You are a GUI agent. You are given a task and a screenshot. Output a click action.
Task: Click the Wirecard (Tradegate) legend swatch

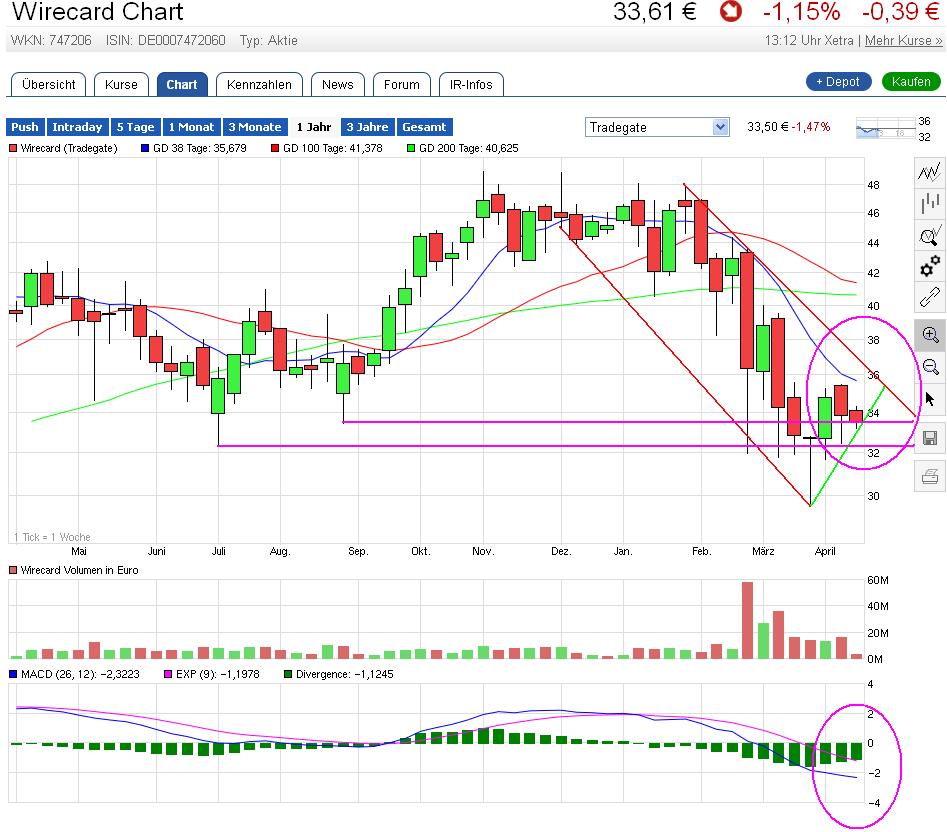point(13,148)
